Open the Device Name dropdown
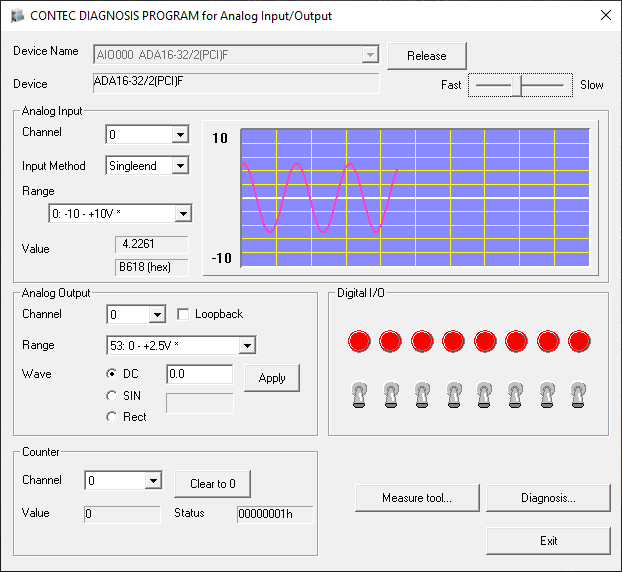Image resolution: width=622 pixels, height=572 pixels. coord(370,55)
